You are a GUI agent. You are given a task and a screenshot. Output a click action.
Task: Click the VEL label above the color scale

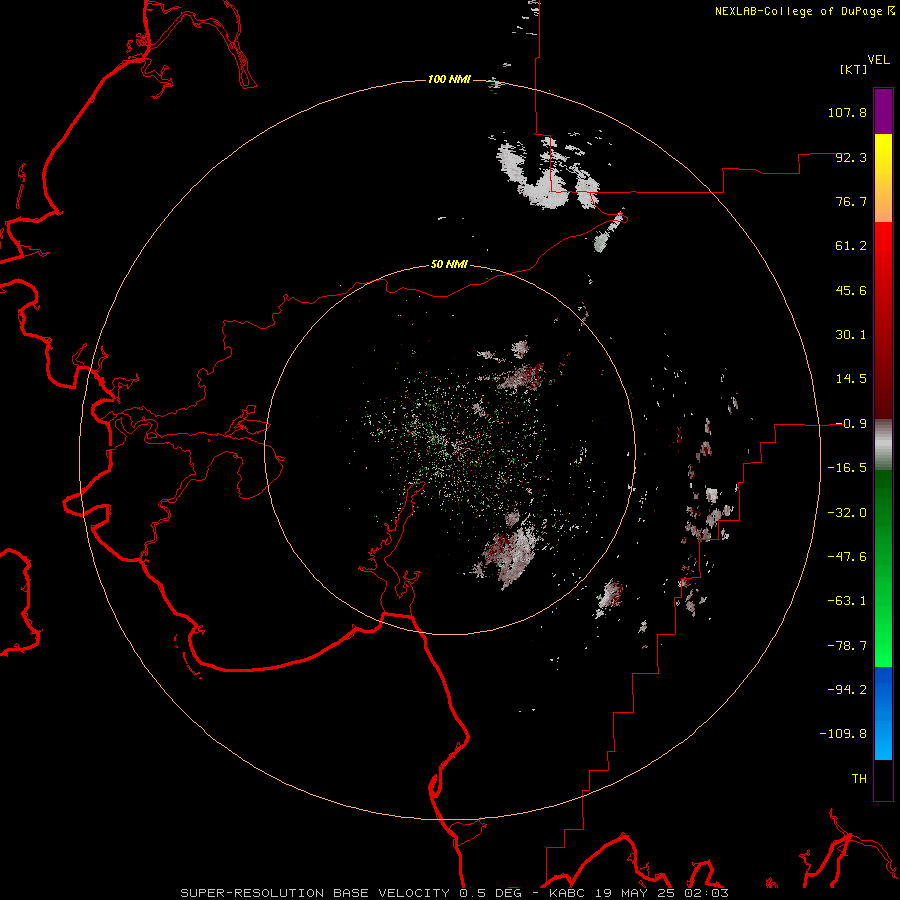[x=878, y=60]
